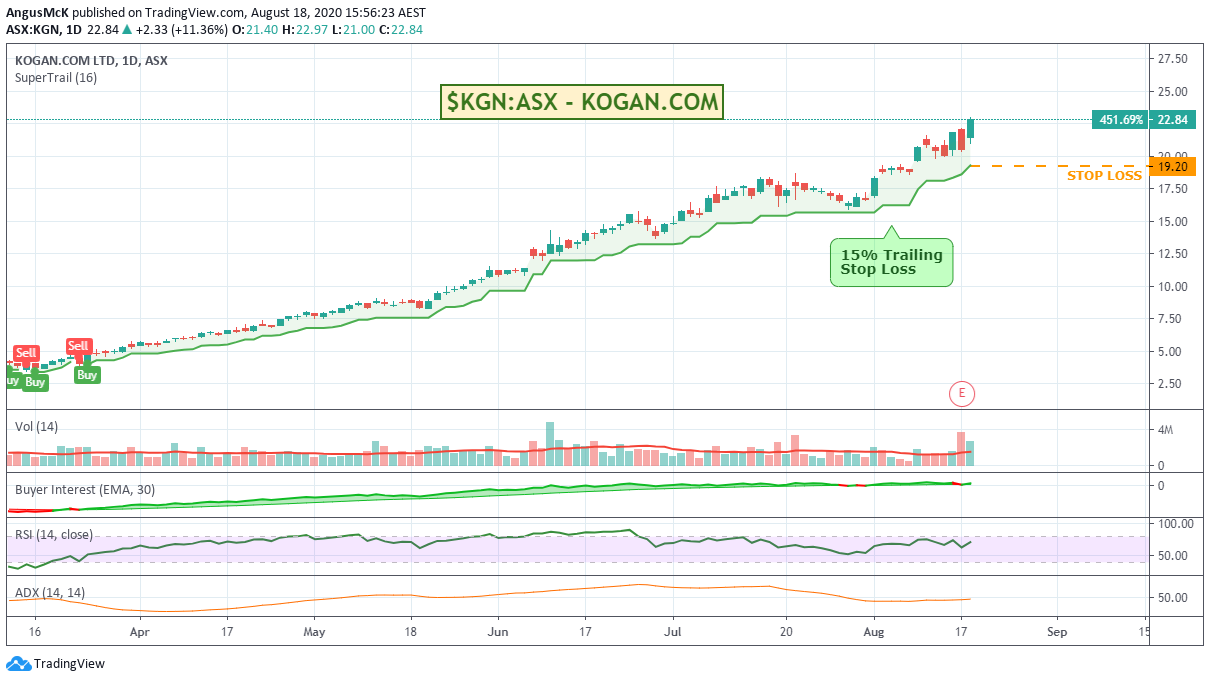The width and height of the screenshot is (1210, 682).
Task: Click the 'Jul' date axis label
Action: tap(673, 633)
